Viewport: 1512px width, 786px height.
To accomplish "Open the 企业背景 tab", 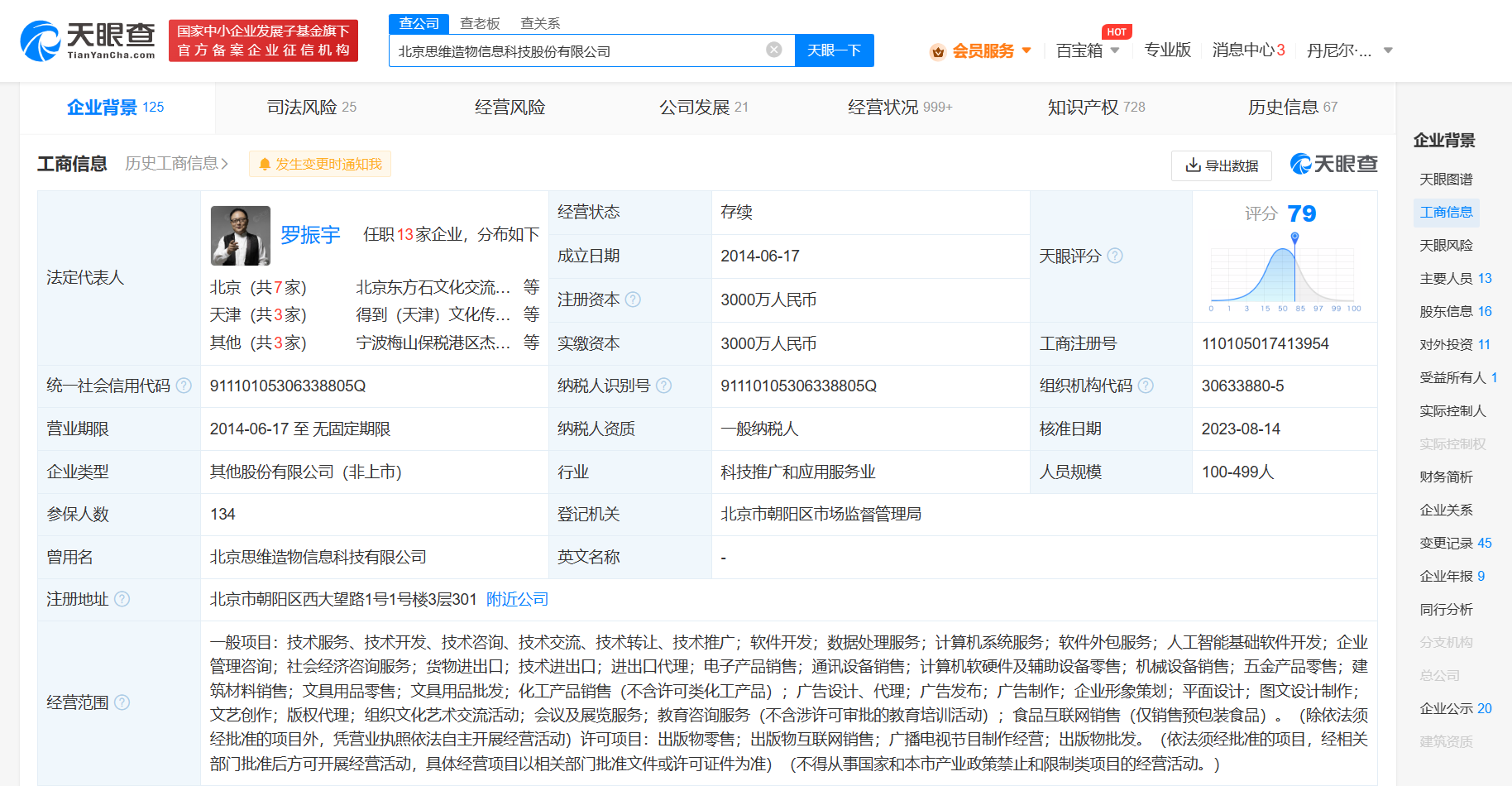I will (116, 108).
